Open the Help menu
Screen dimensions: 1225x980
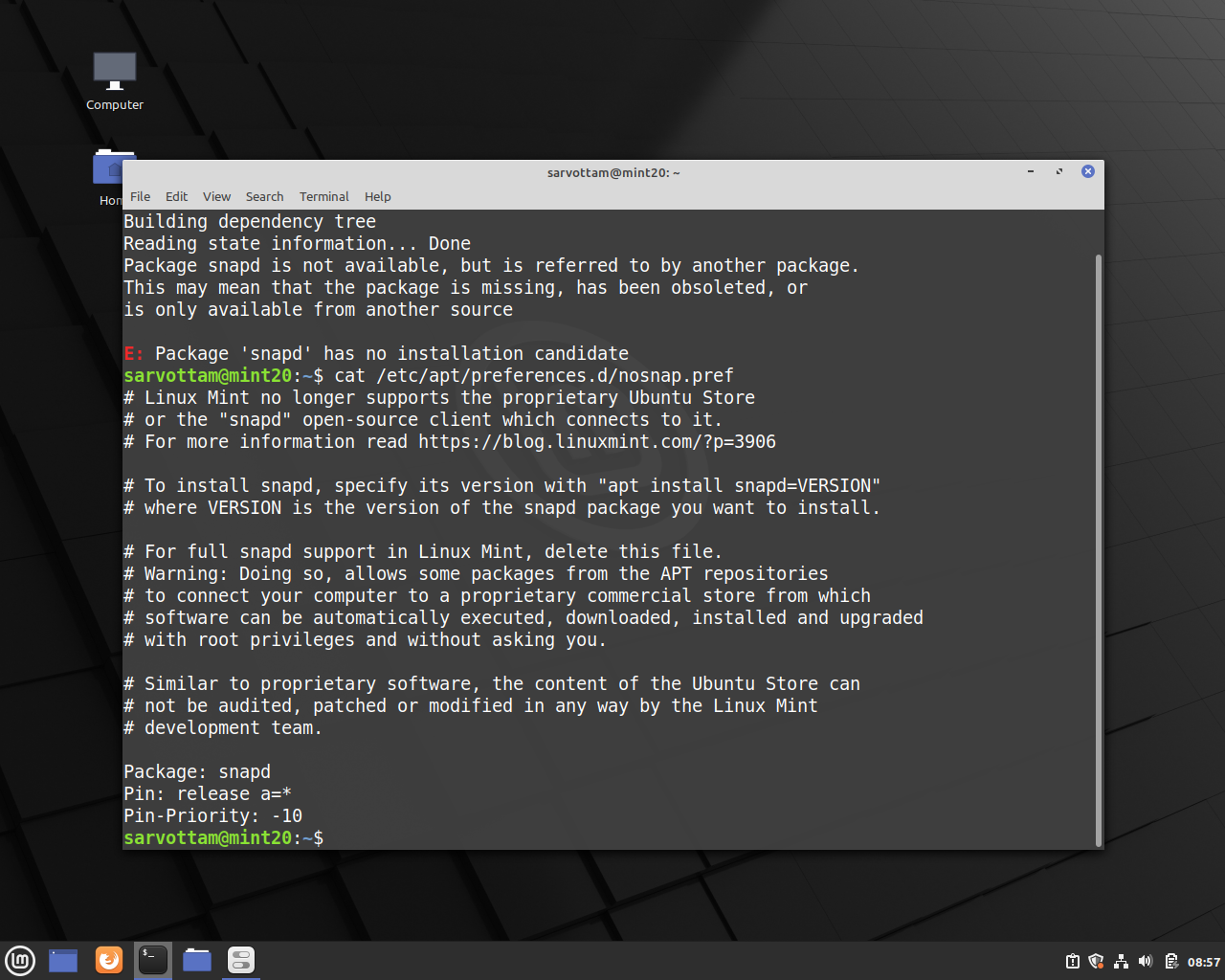(377, 196)
